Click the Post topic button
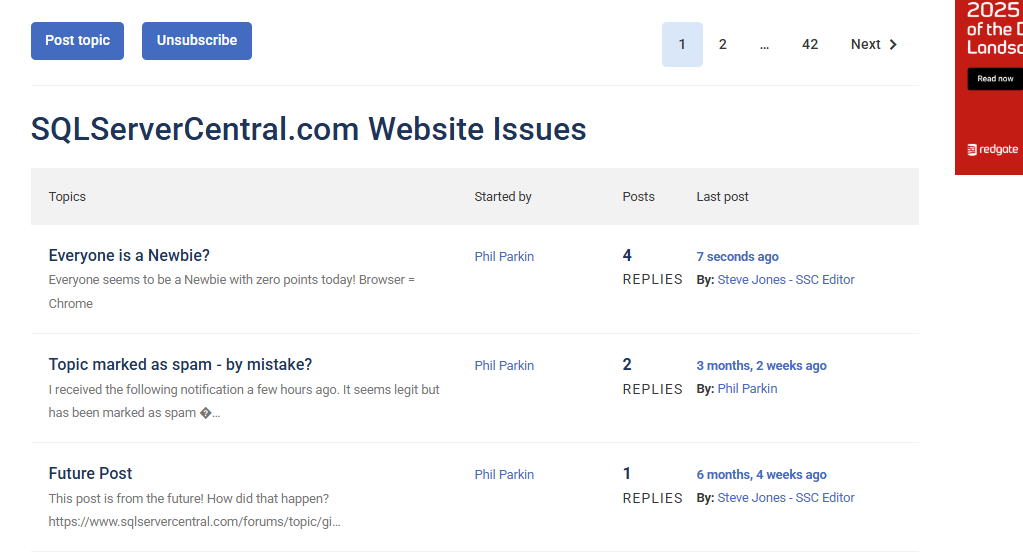The image size is (1023, 560). (77, 41)
